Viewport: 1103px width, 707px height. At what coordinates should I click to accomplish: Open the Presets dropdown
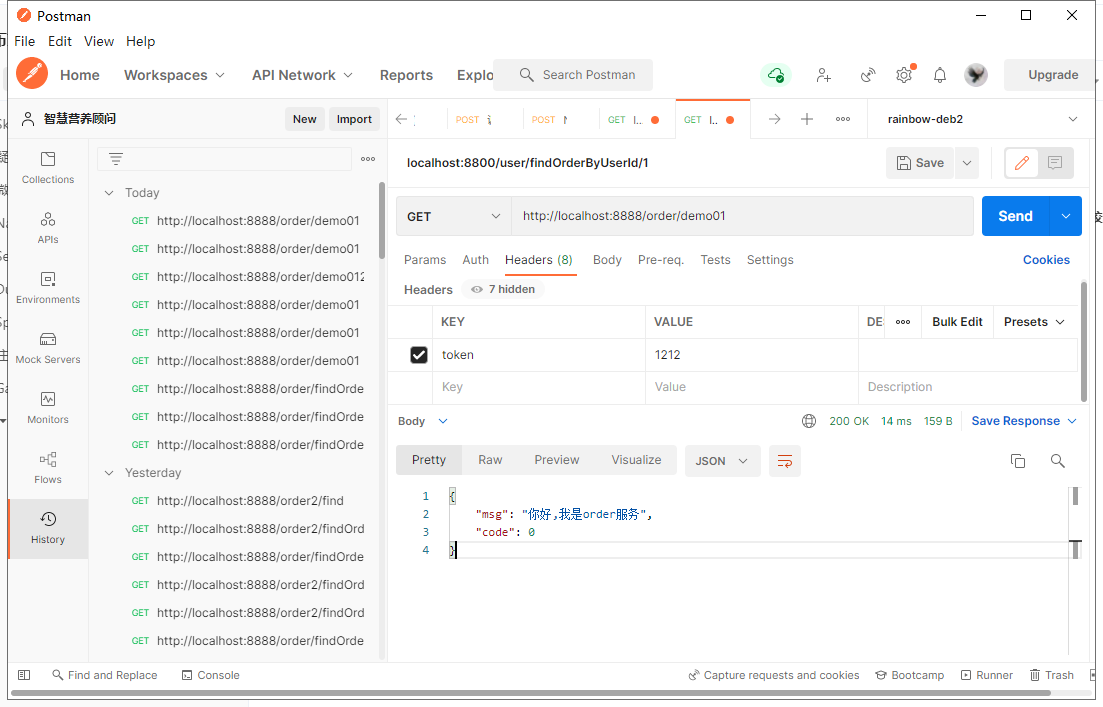coord(1034,321)
